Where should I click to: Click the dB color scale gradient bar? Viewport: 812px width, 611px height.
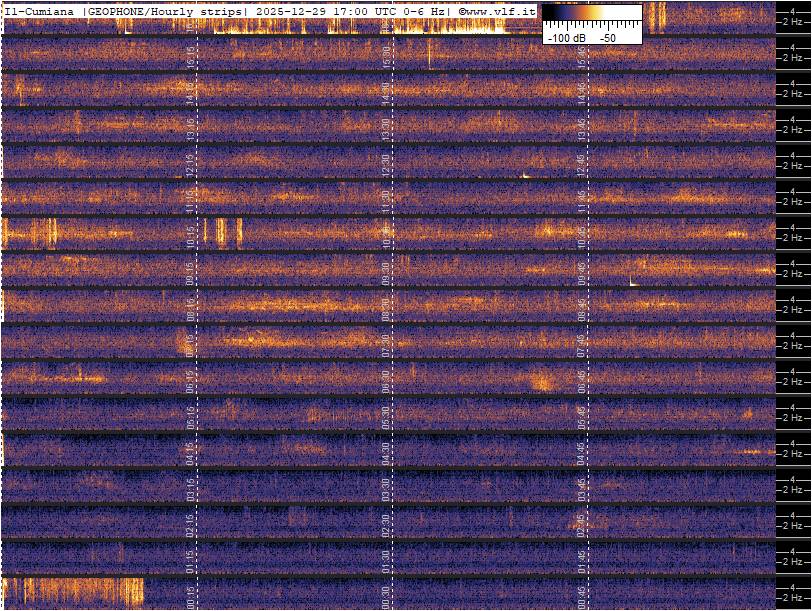point(592,14)
